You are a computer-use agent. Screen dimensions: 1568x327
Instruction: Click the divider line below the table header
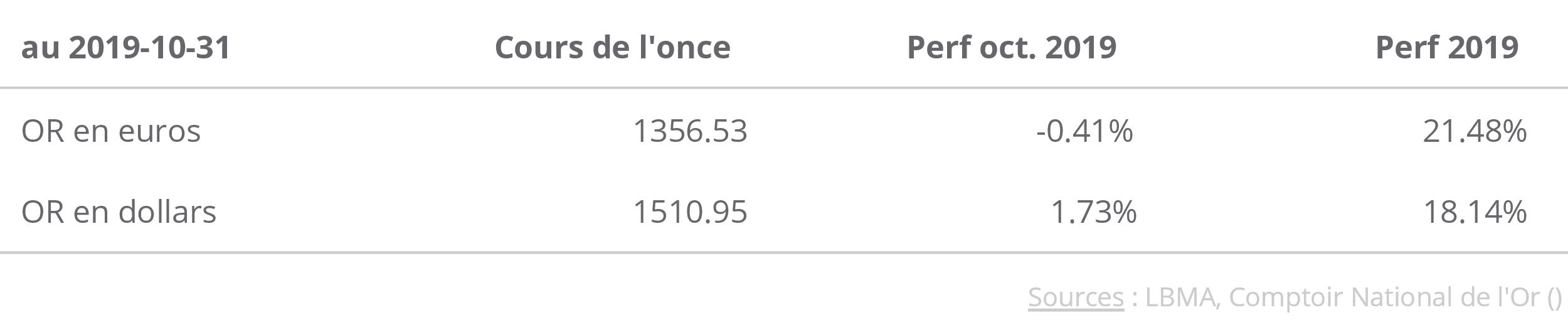click(784, 88)
